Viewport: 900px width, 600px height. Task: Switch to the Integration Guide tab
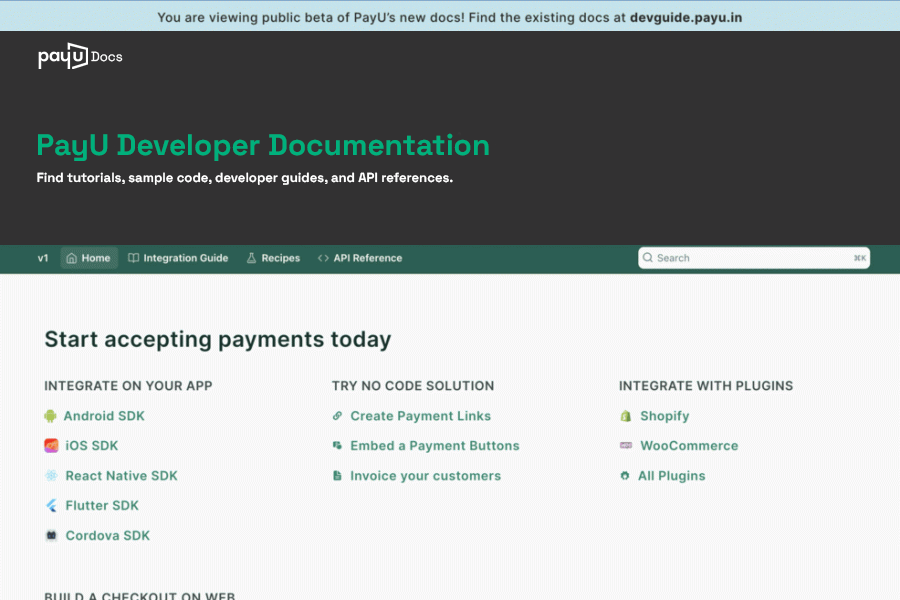point(178,258)
